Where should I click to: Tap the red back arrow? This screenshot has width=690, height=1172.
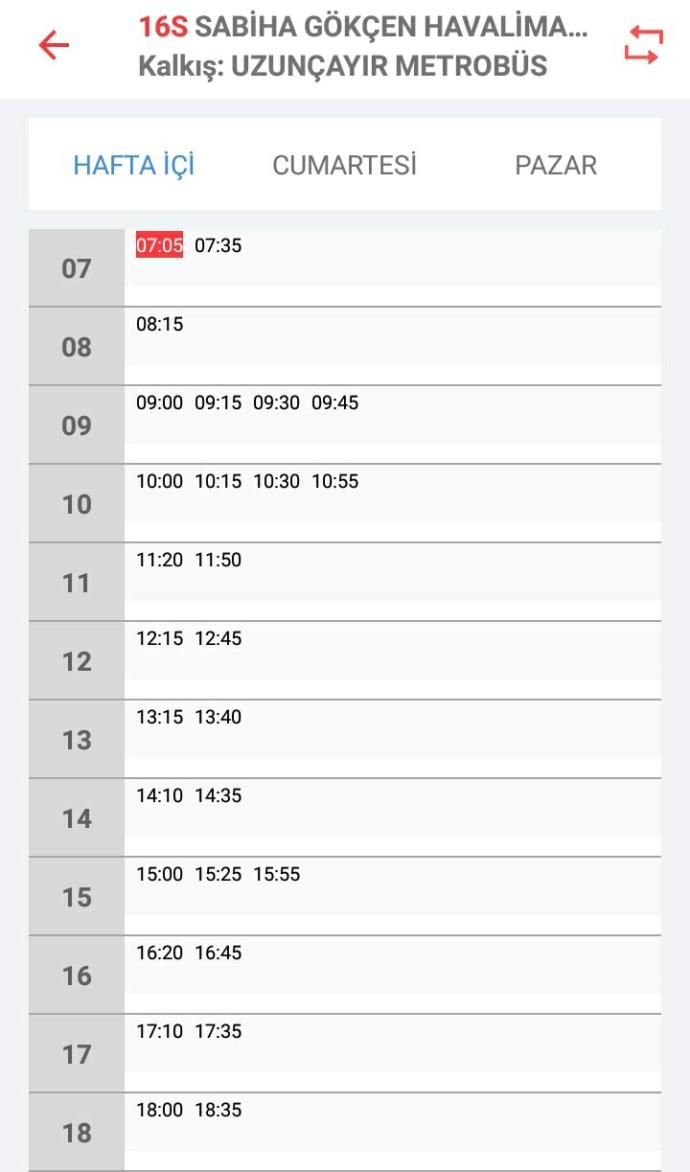point(54,45)
